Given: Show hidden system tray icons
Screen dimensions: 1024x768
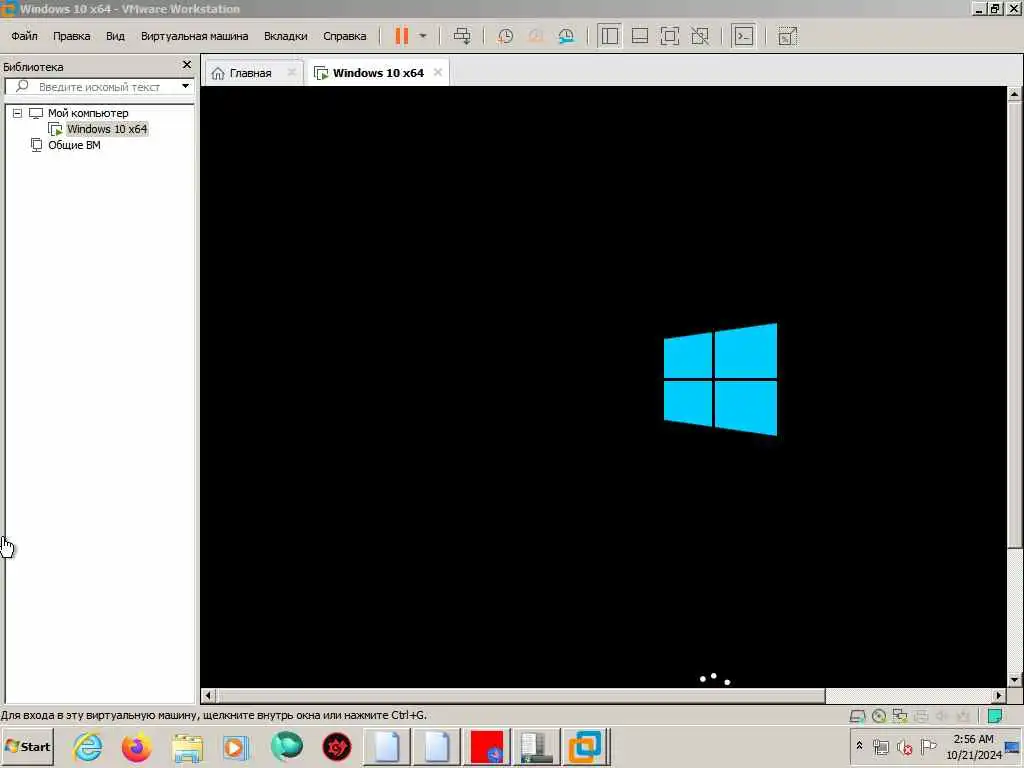Looking at the screenshot, I should point(859,746).
